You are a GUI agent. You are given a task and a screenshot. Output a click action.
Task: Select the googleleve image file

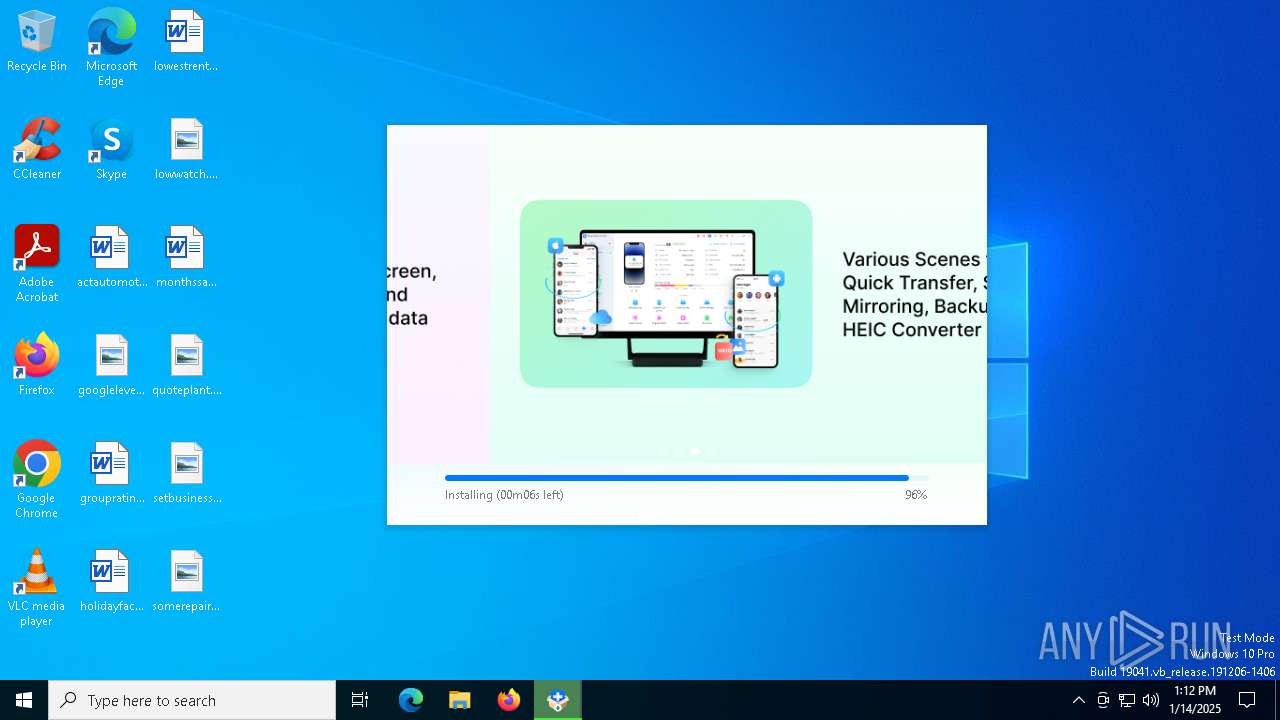[111, 366]
